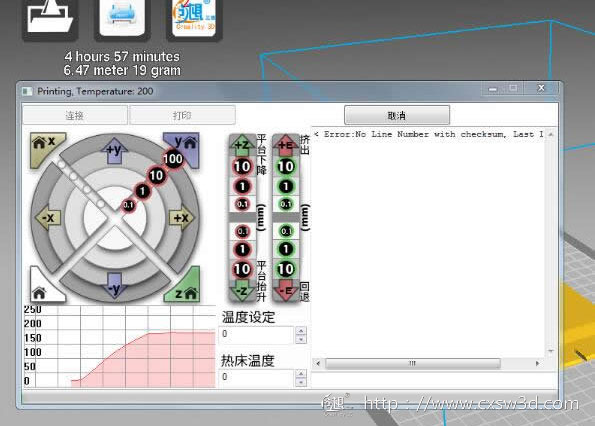Retract 1 mm of filament
Viewport: 595px width, 426px height.
click(x=286, y=249)
